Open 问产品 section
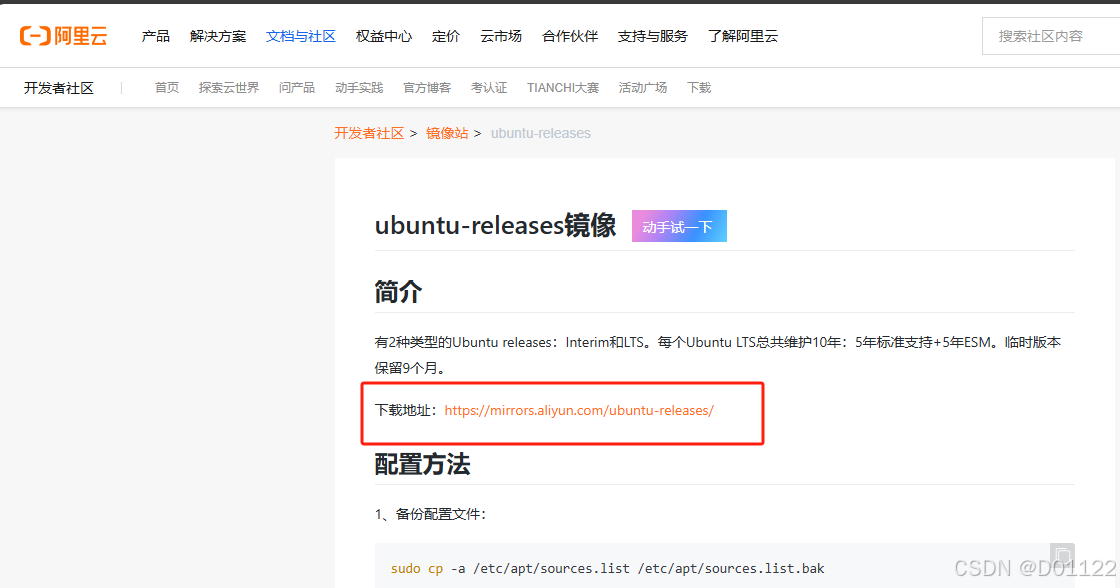 coord(297,88)
